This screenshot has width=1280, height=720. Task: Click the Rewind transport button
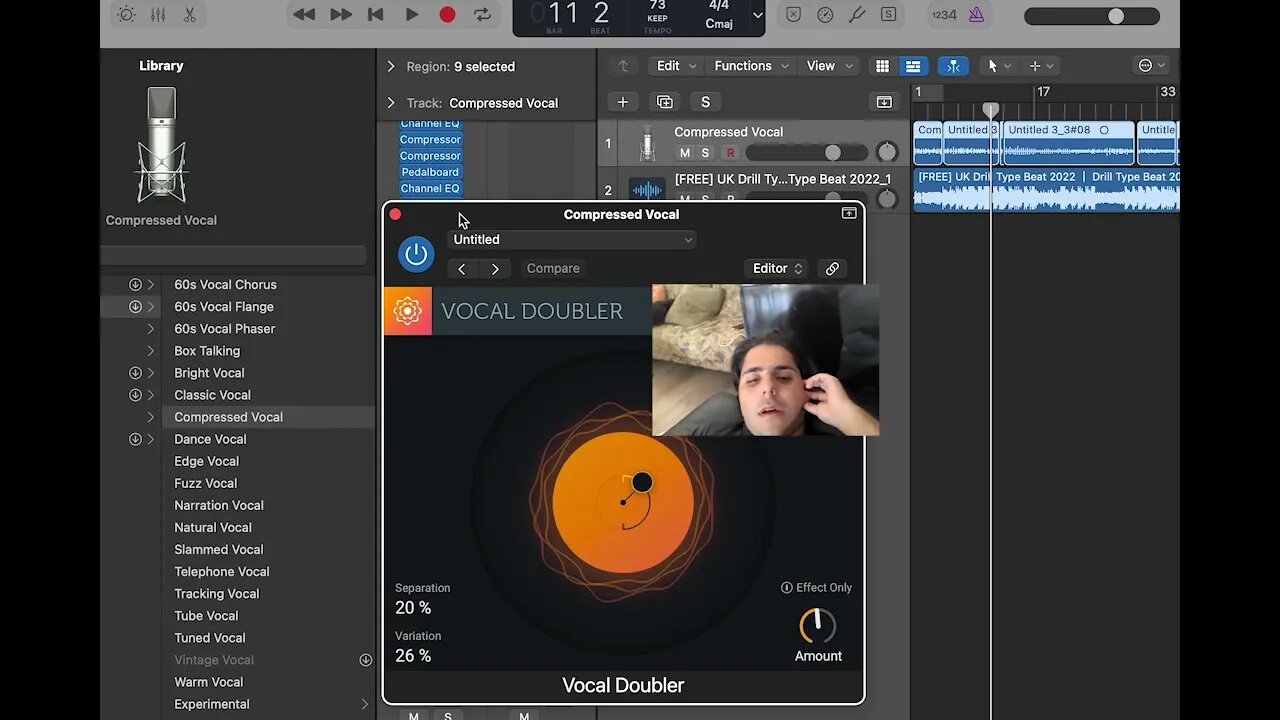coord(304,14)
